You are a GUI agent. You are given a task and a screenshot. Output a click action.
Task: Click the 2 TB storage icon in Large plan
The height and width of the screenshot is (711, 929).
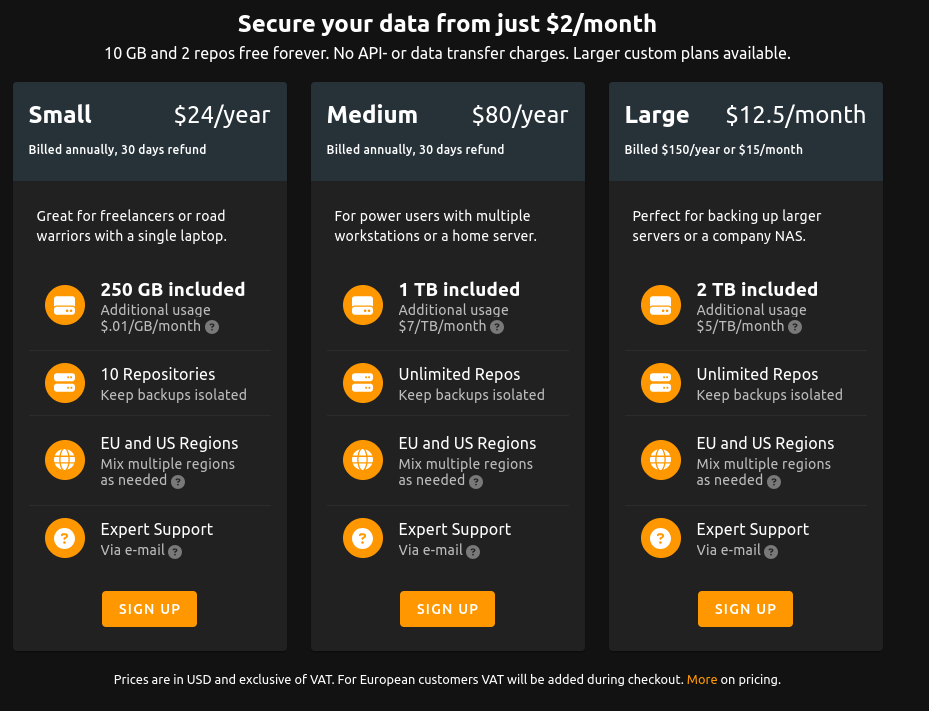(x=660, y=305)
